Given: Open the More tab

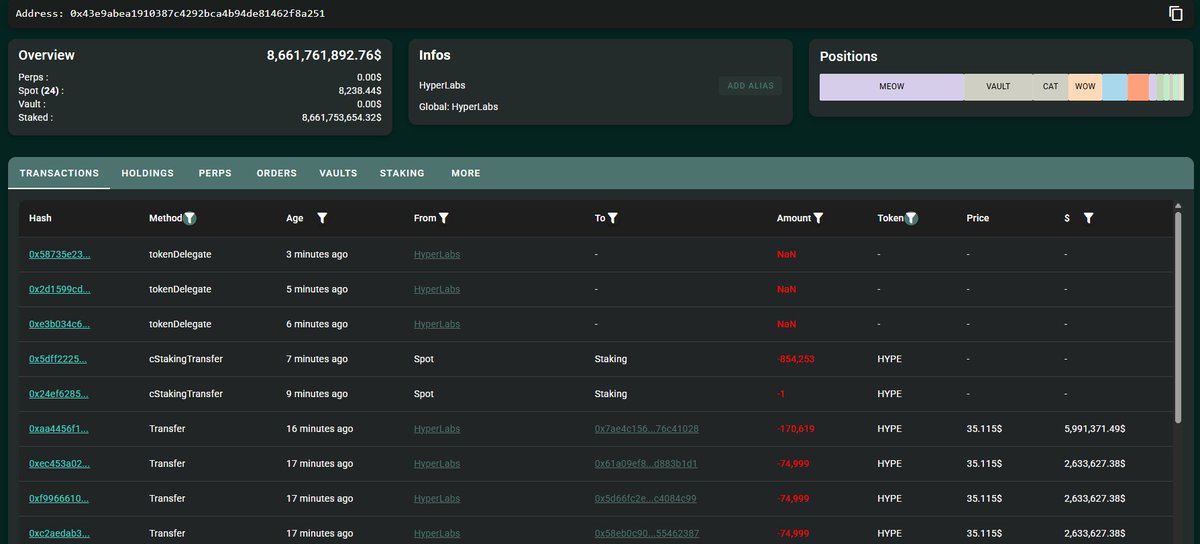Looking at the screenshot, I should tap(466, 173).
